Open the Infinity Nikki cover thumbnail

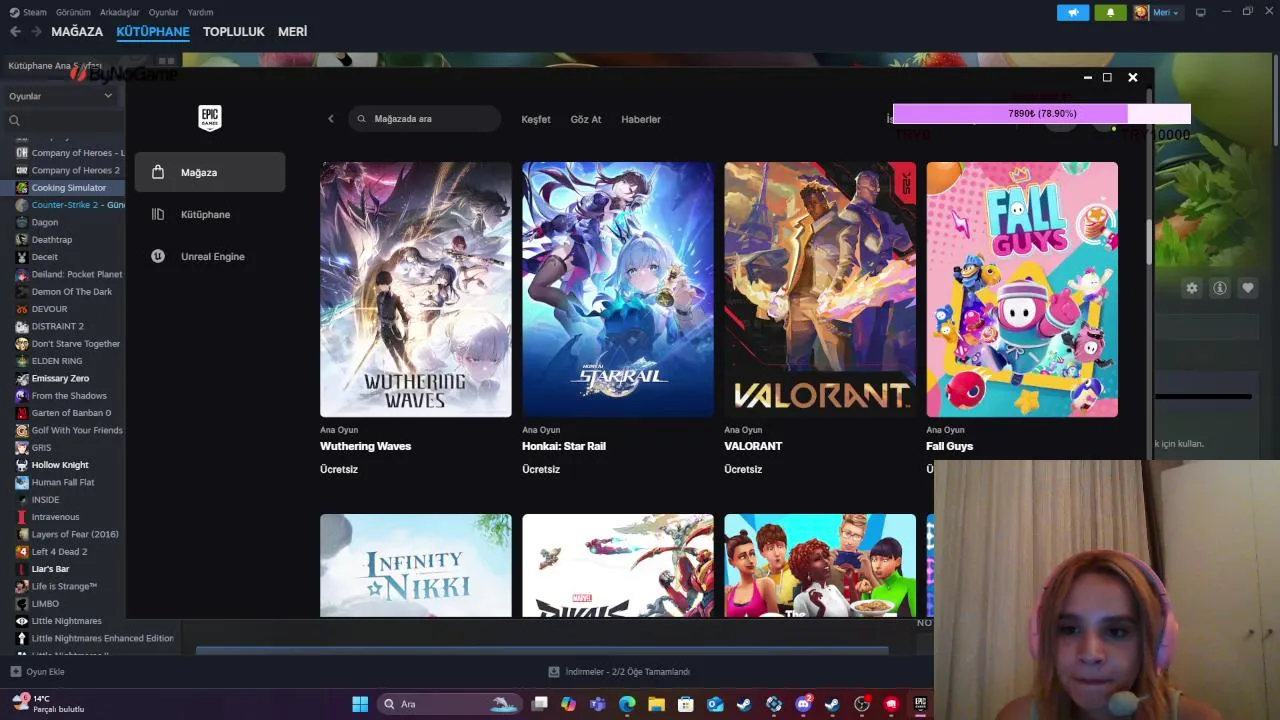click(x=416, y=566)
